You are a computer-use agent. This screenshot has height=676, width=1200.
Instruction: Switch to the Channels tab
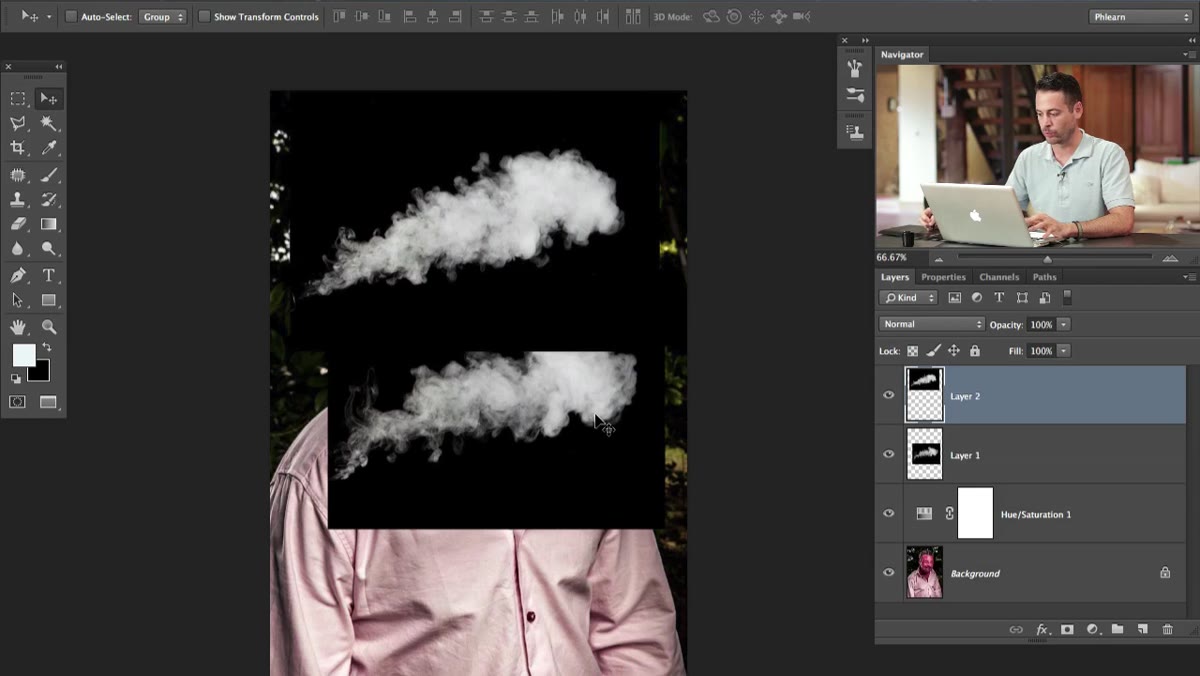999,277
